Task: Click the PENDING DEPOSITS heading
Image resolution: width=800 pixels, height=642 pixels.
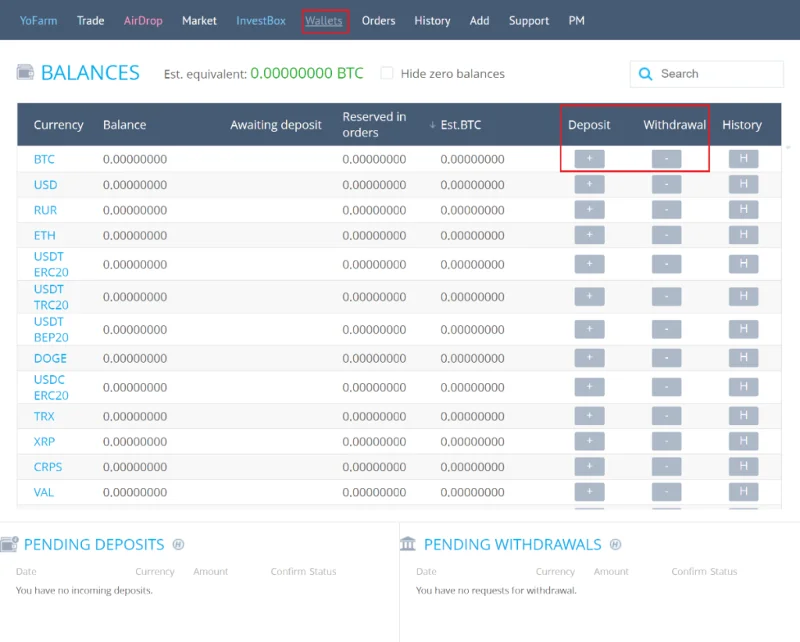Action: (94, 545)
